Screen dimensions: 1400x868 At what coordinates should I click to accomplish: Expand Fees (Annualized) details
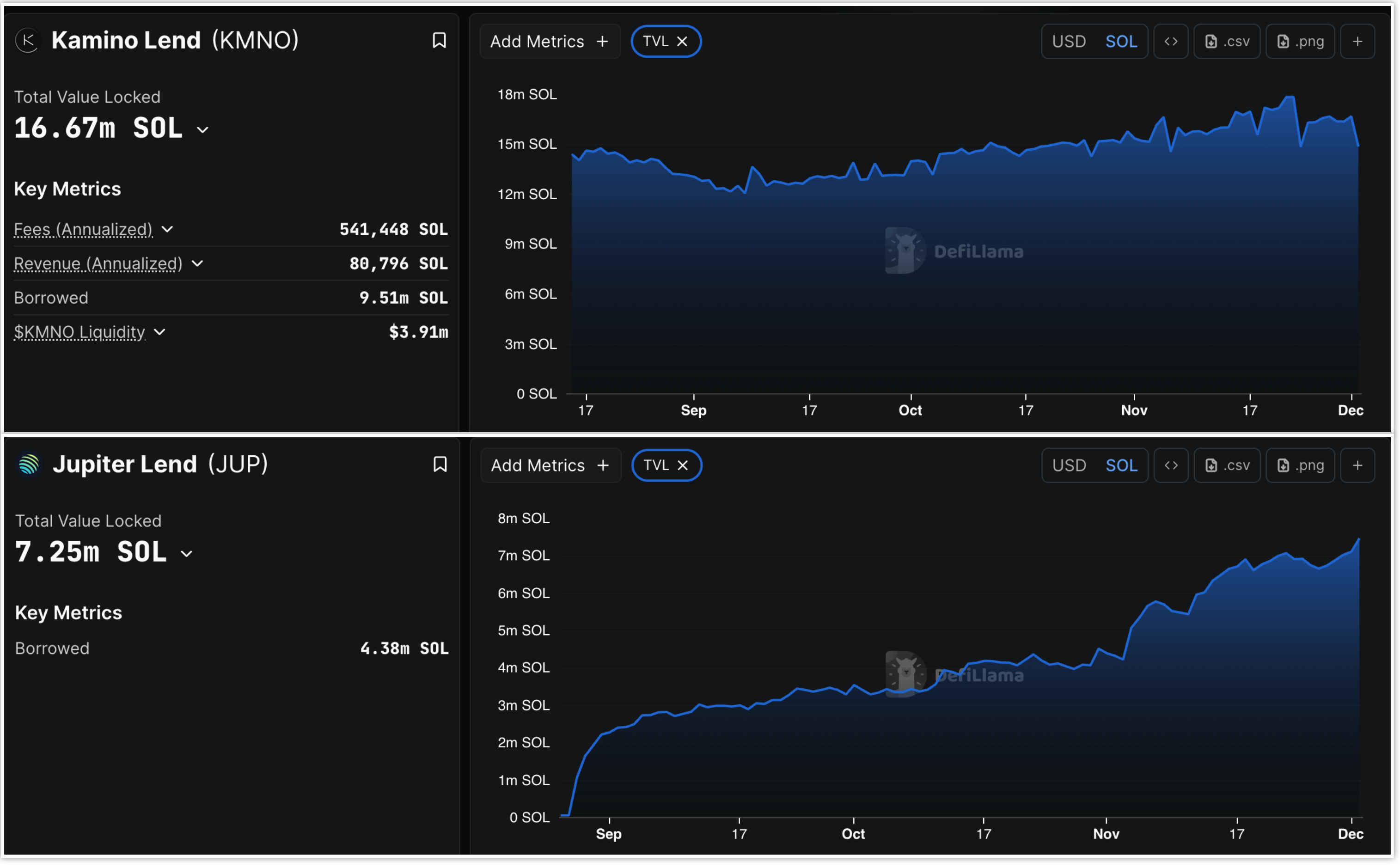[167, 230]
